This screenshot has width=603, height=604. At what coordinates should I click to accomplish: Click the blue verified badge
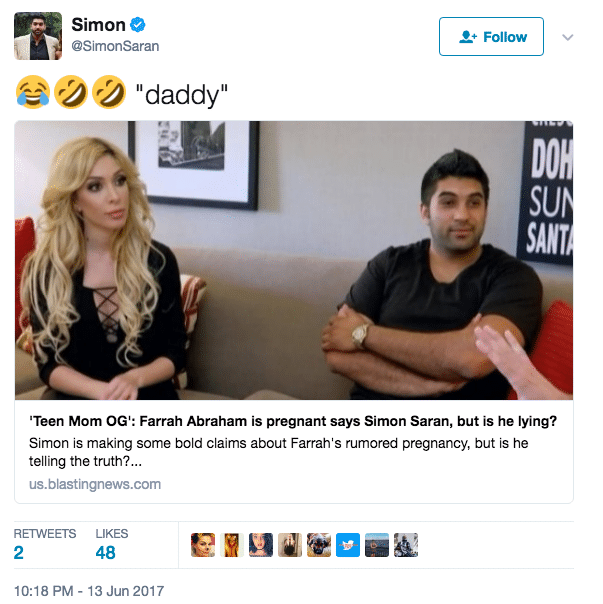coord(138,25)
